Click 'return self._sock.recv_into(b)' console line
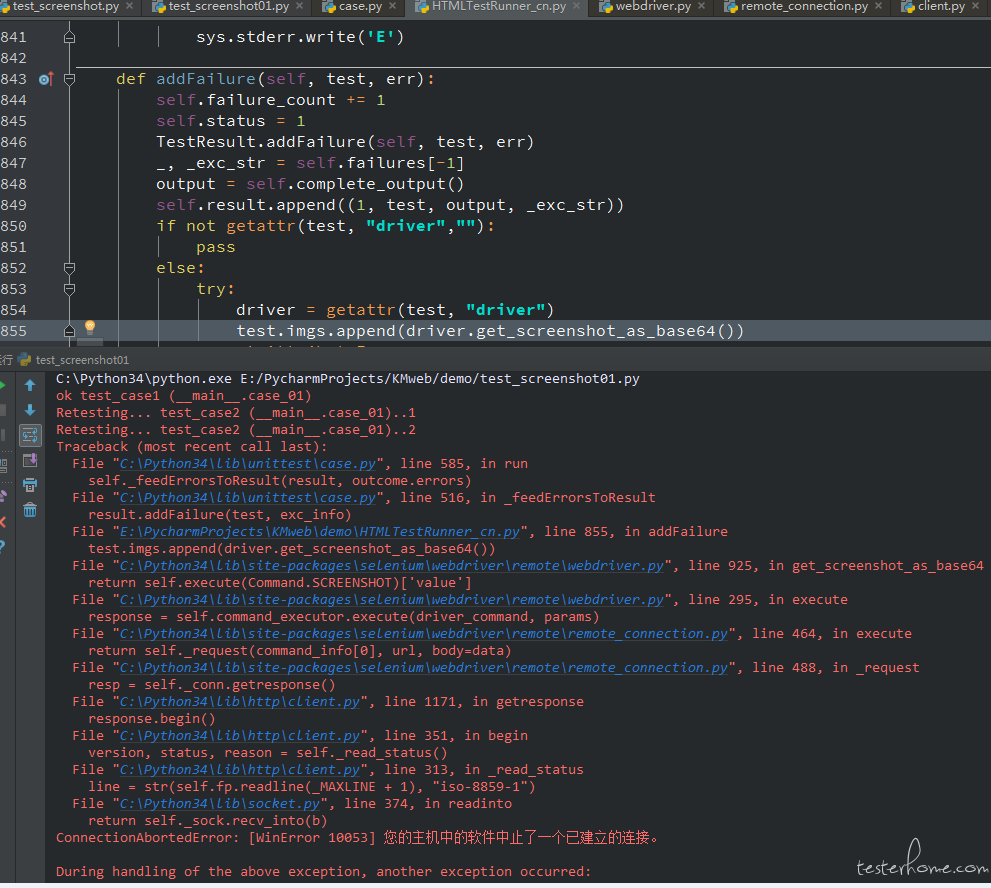 coord(208,821)
